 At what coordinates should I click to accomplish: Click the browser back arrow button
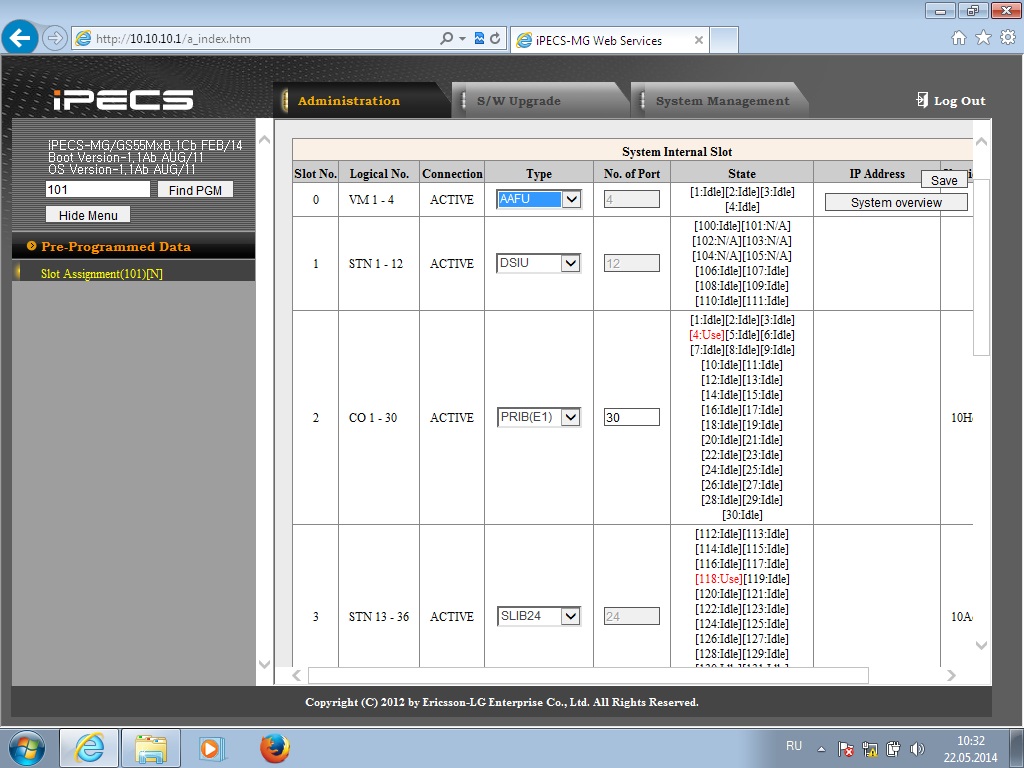[x=21, y=38]
